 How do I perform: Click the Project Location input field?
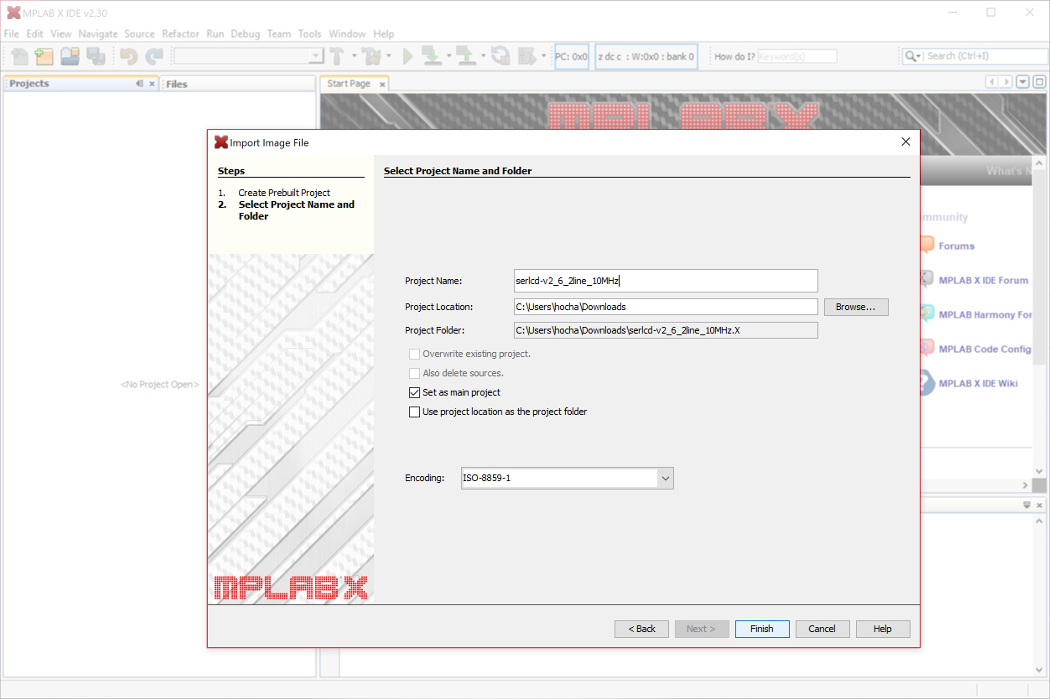[666, 307]
